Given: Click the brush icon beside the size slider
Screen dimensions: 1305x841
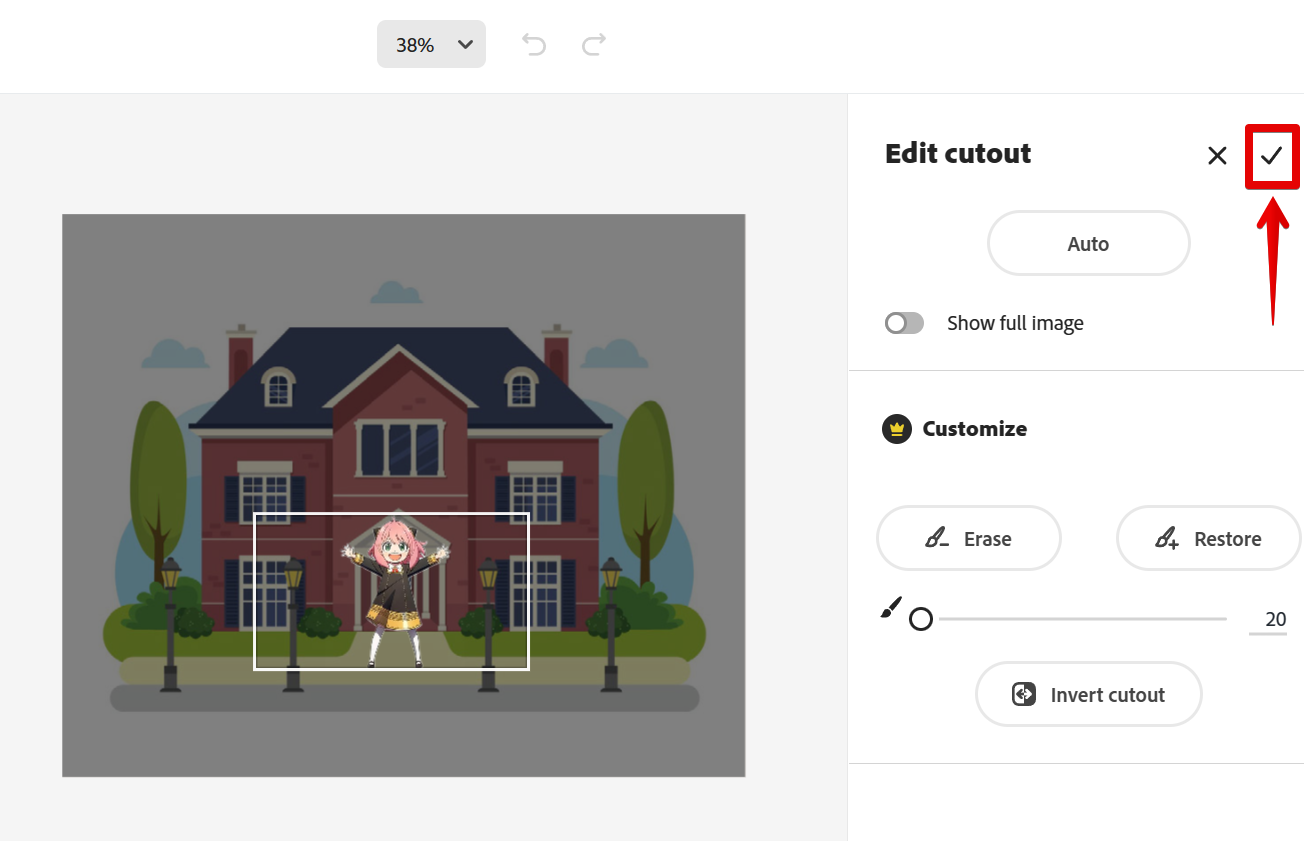Looking at the screenshot, I should coord(890,608).
